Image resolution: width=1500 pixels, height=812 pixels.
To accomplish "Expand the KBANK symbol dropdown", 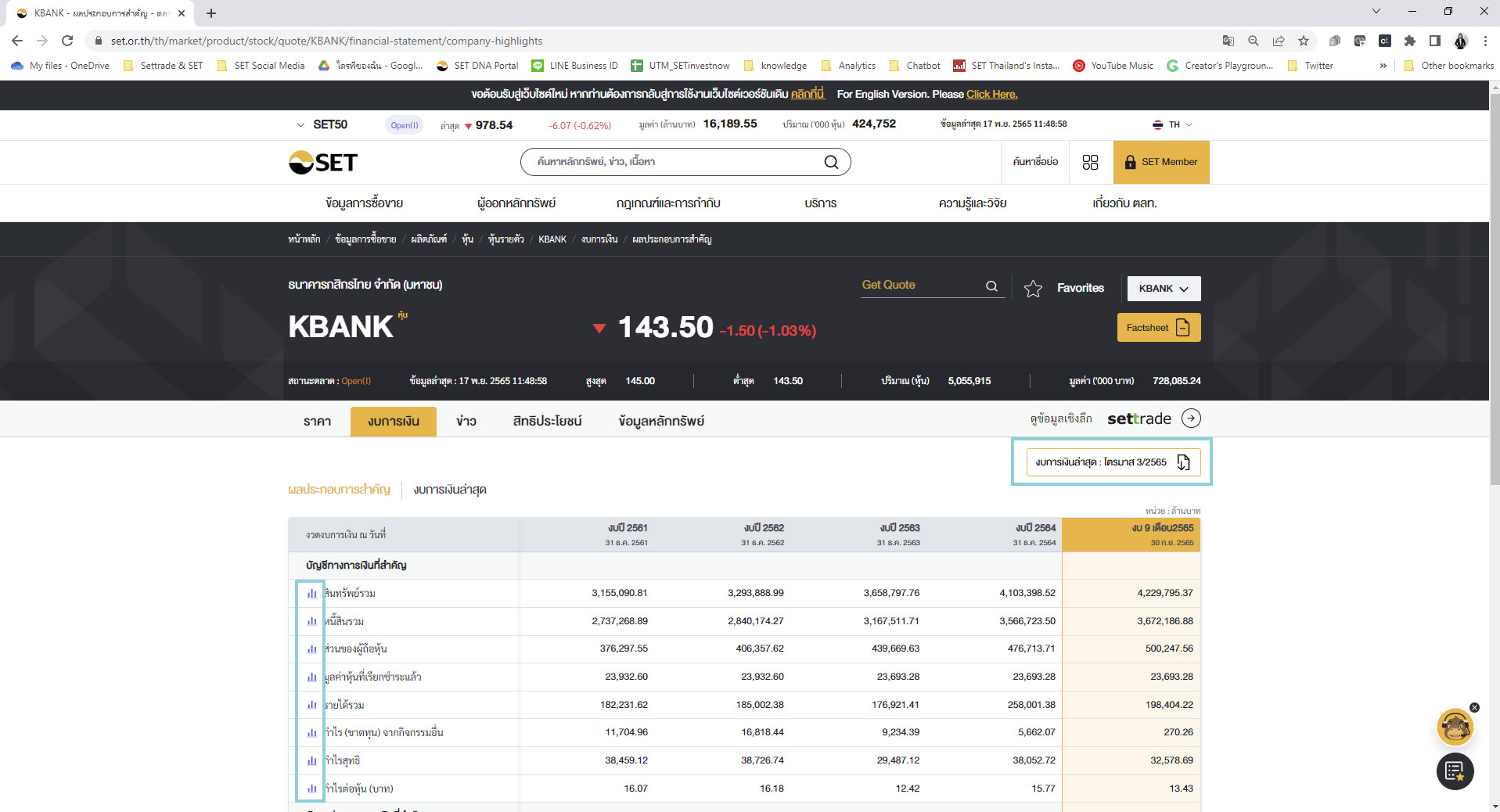I will point(1164,289).
